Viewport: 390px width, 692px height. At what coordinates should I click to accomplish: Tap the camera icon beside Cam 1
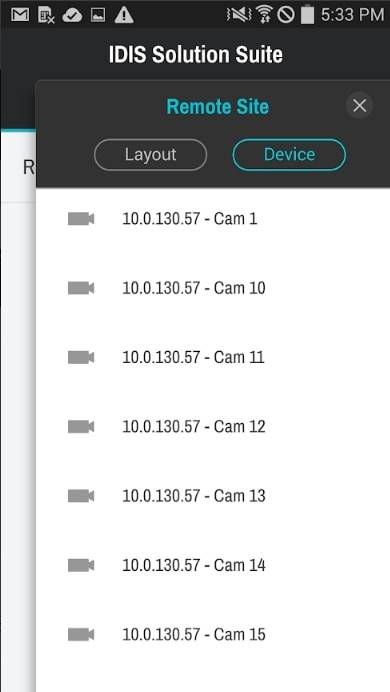click(x=81, y=219)
